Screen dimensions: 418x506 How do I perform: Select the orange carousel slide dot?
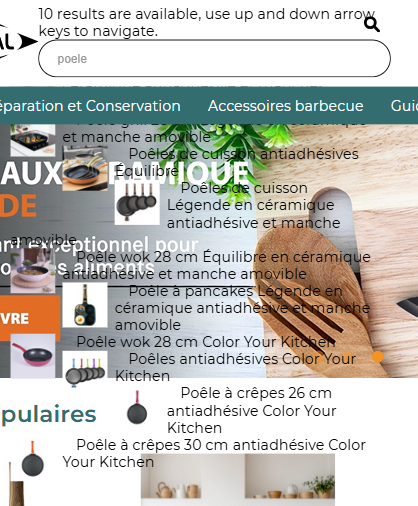[x=378, y=357]
